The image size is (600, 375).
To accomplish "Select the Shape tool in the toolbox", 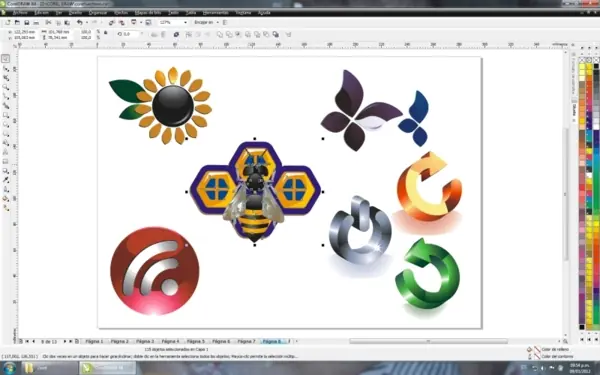I will click(x=5, y=68).
